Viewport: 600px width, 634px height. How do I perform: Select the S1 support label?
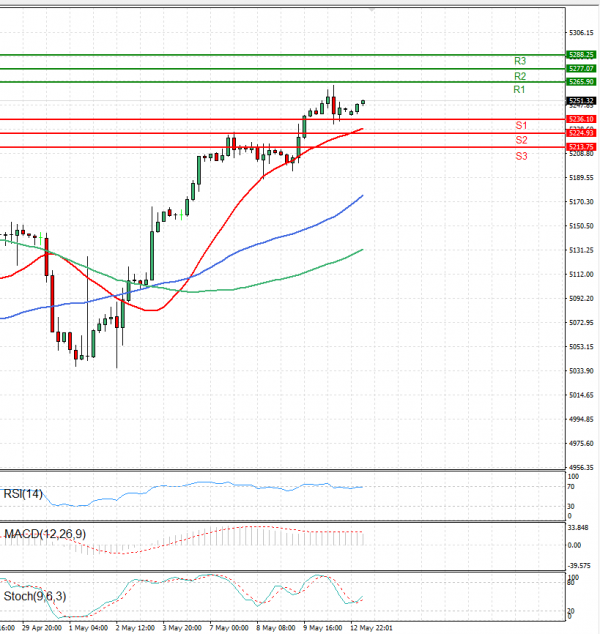click(521, 125)
